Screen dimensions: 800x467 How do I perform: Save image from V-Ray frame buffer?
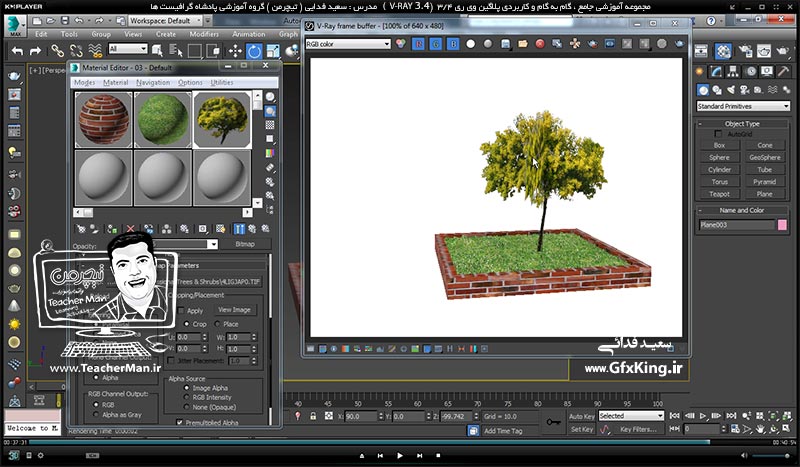pos(505,44)
